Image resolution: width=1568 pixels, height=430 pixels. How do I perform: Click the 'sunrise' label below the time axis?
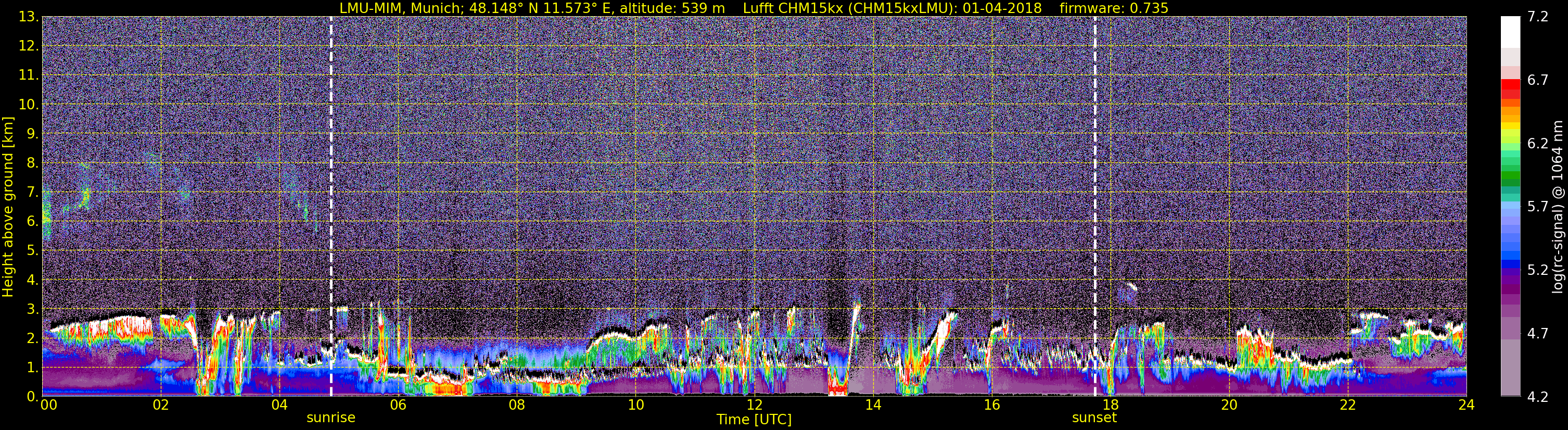[330, 418]
